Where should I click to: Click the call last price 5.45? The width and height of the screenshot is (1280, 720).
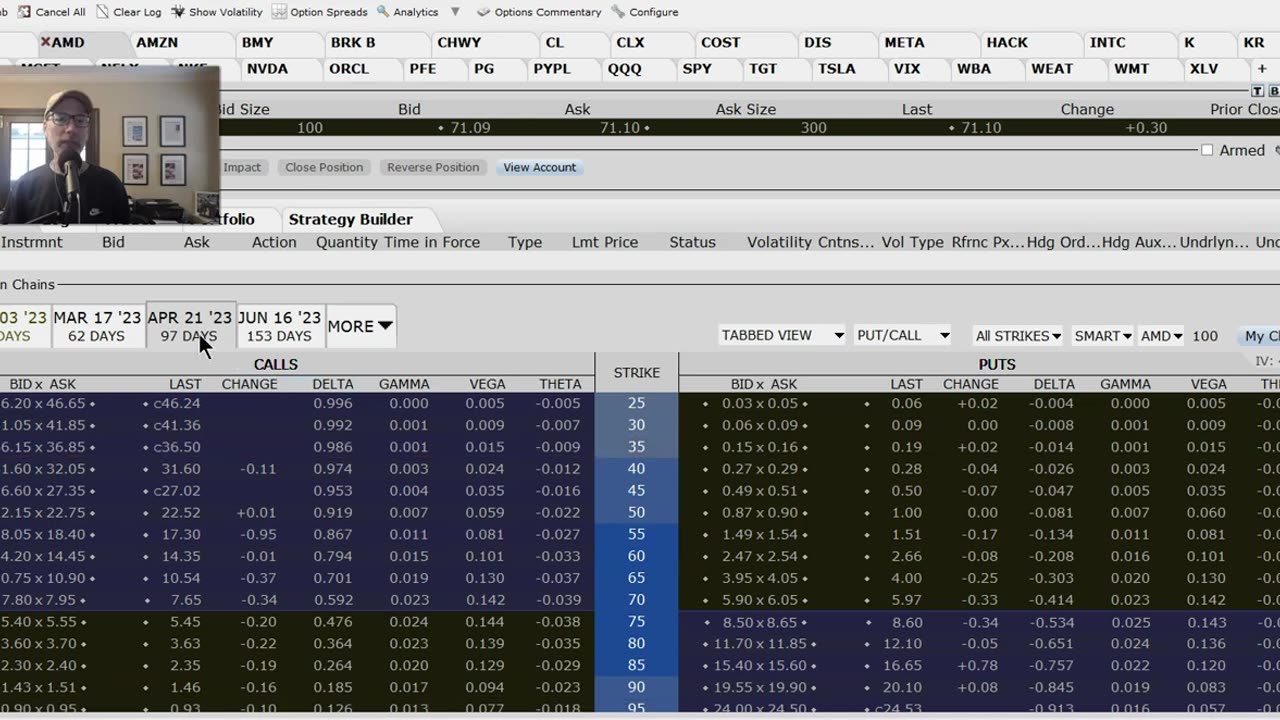(x=185, y=622)
